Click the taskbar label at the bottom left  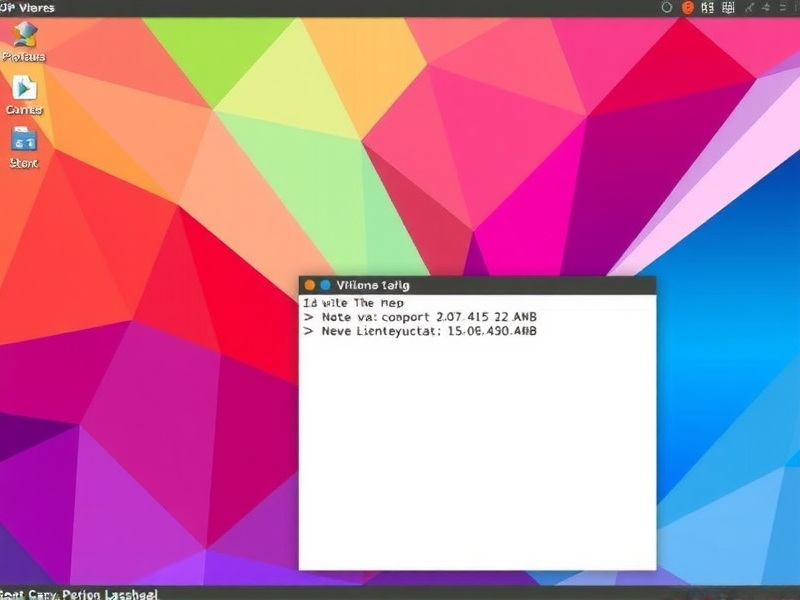click(x=80, y=592)
